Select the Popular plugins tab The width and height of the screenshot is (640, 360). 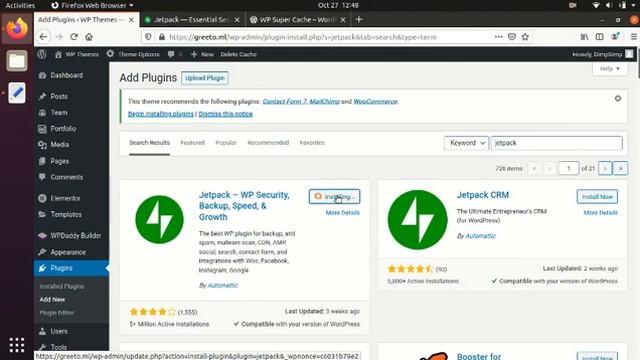coord(226,143)
